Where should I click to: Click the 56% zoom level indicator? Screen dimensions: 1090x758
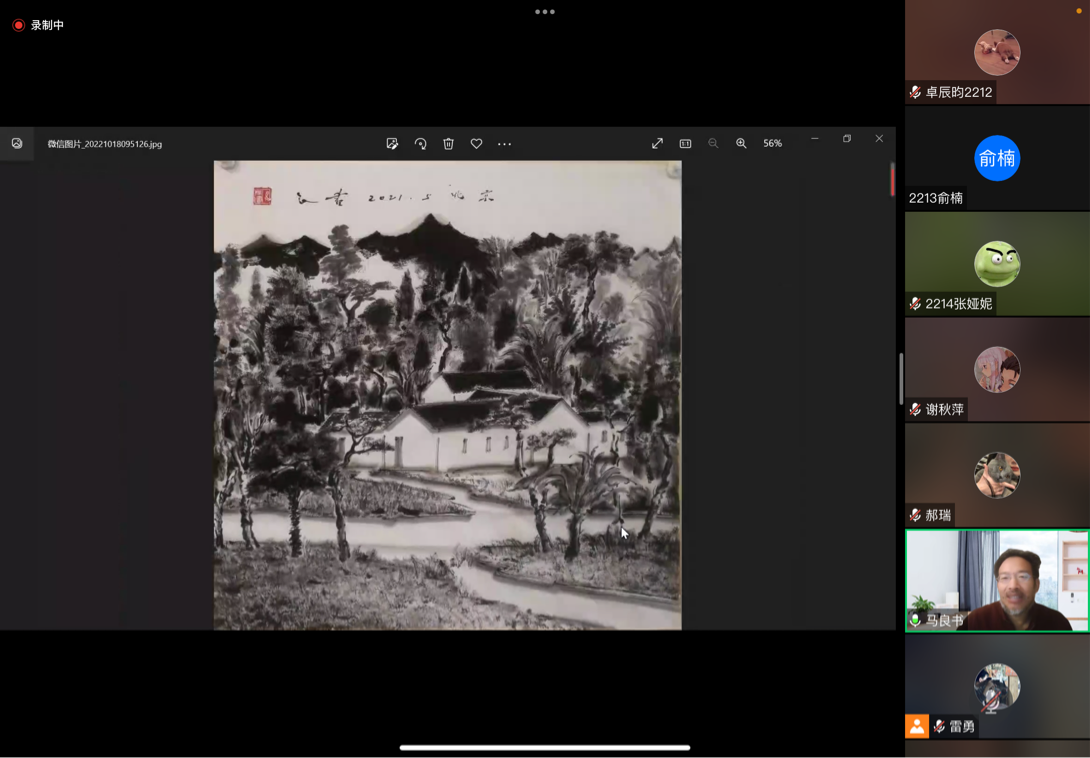coord(772,143)
